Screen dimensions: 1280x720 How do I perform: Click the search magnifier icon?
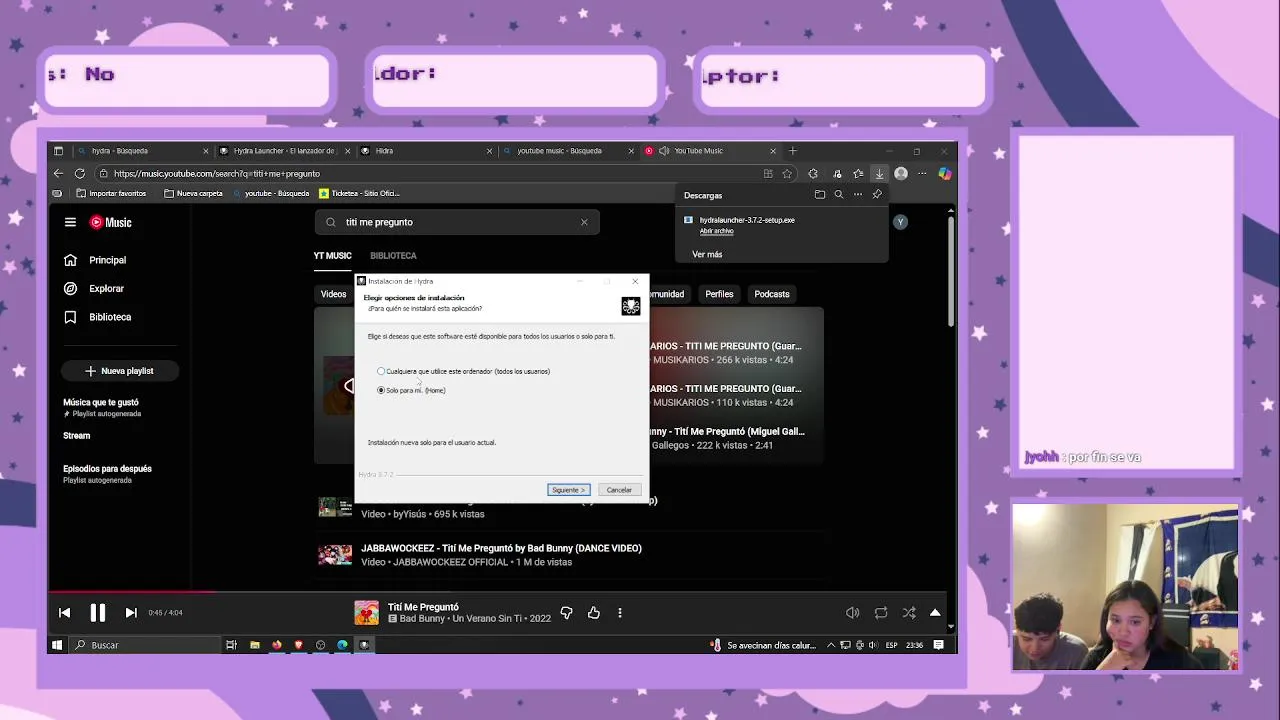tap(331, 222)
